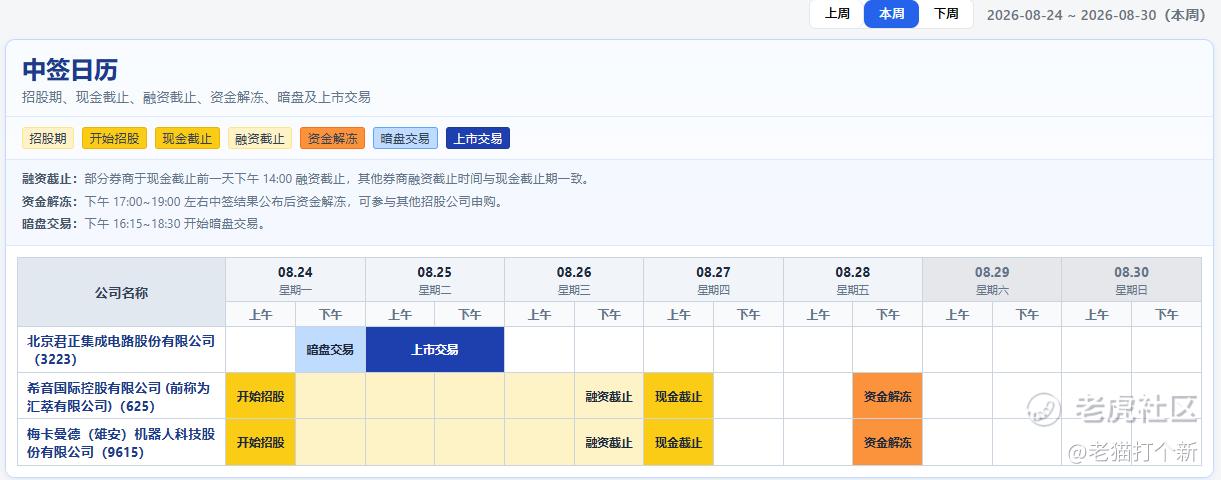Image resolution: width=1221 pixels, height=480 pixels.
Task: Click the 08.30 星期日 column header
Action: 1131,280
